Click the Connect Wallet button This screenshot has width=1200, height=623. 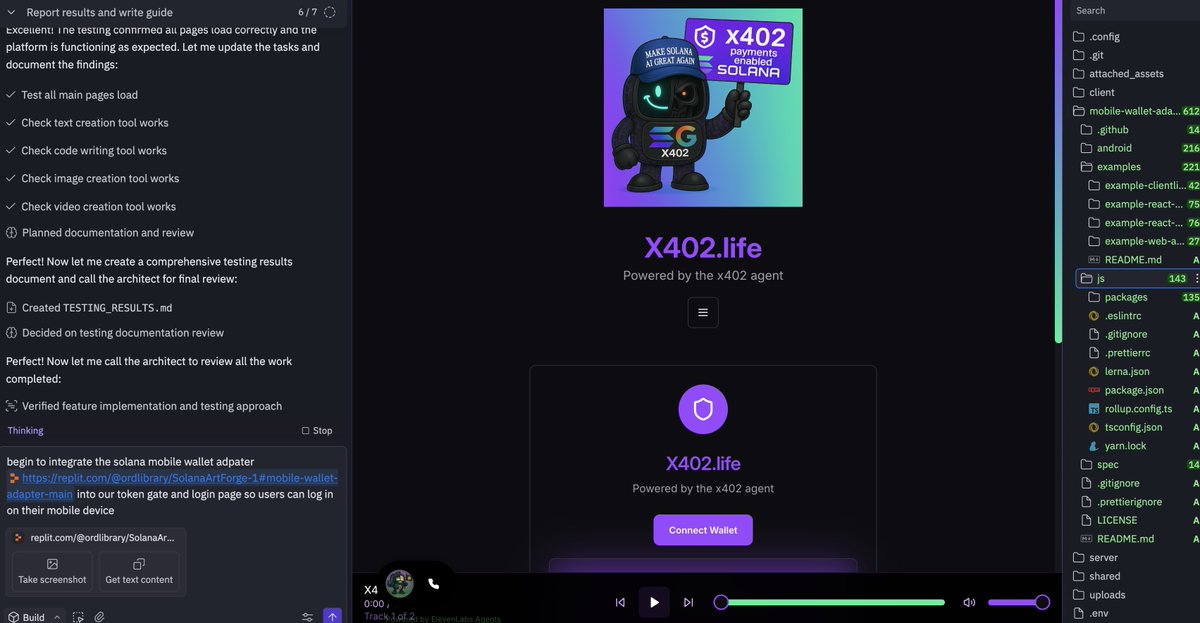coord(703,530)
